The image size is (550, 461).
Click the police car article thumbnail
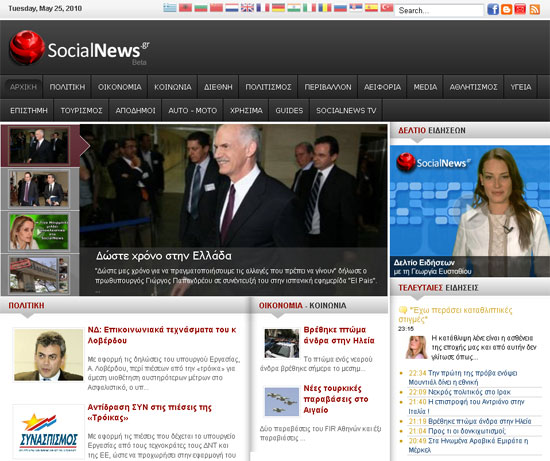pyautogui.click(x=282, y=343)
